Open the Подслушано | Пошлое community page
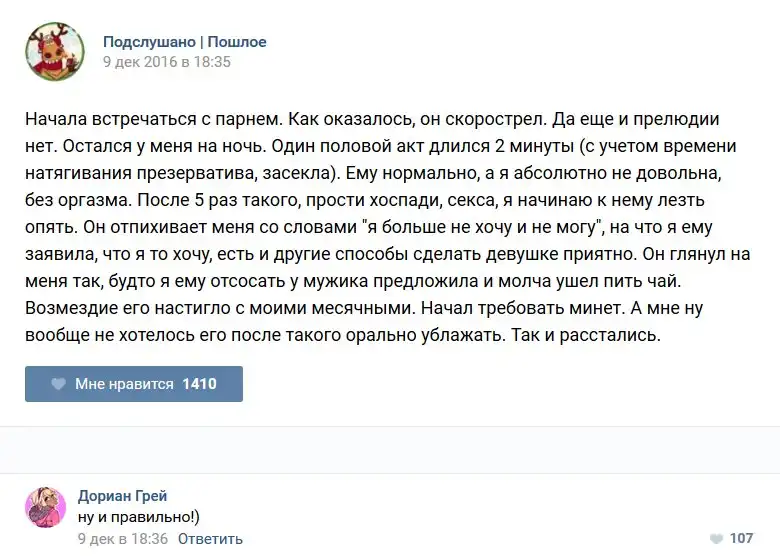This screenshot has width=780, height=556. tap(184, 42)
